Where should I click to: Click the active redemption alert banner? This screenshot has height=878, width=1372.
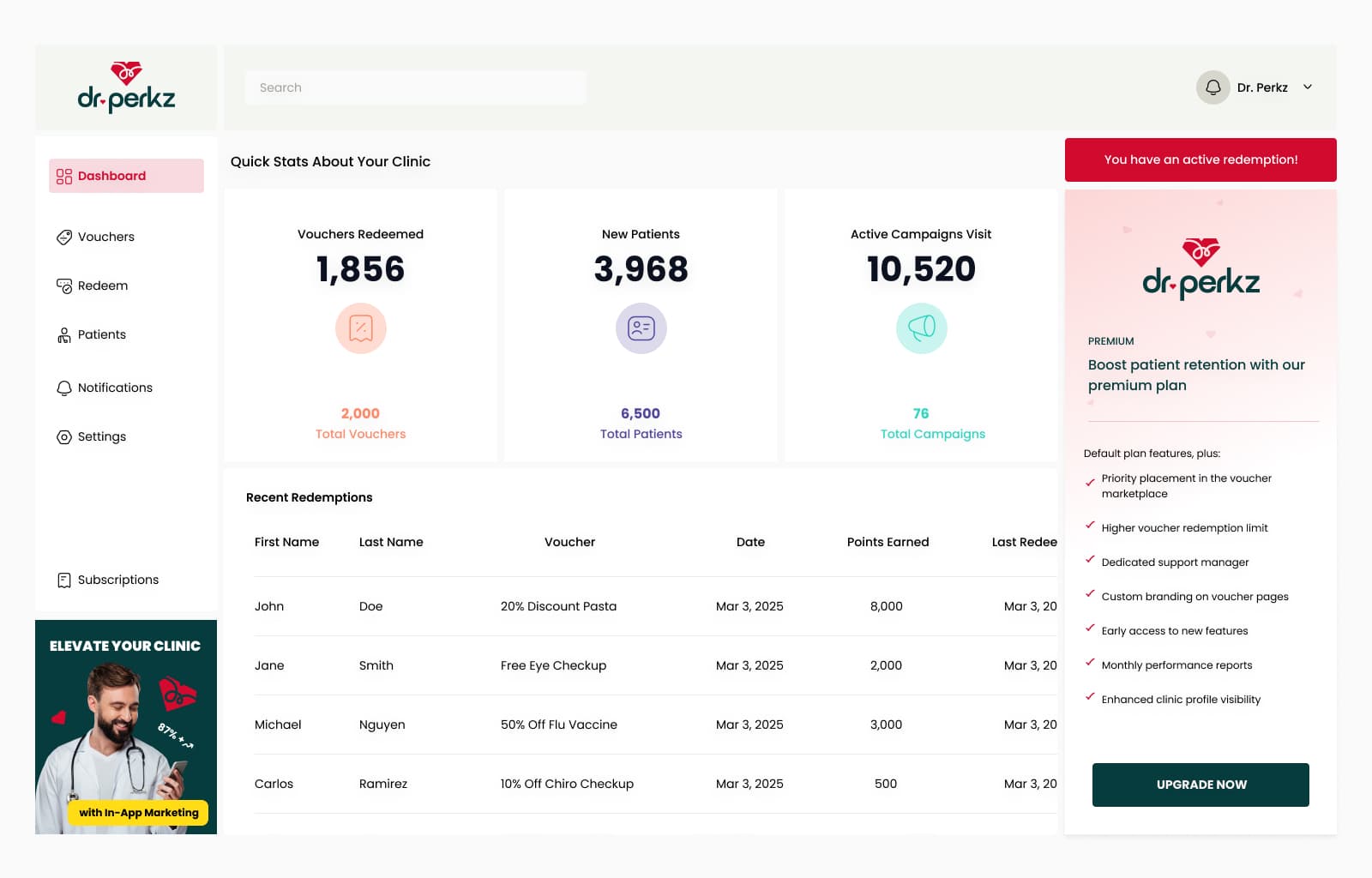1200,159
